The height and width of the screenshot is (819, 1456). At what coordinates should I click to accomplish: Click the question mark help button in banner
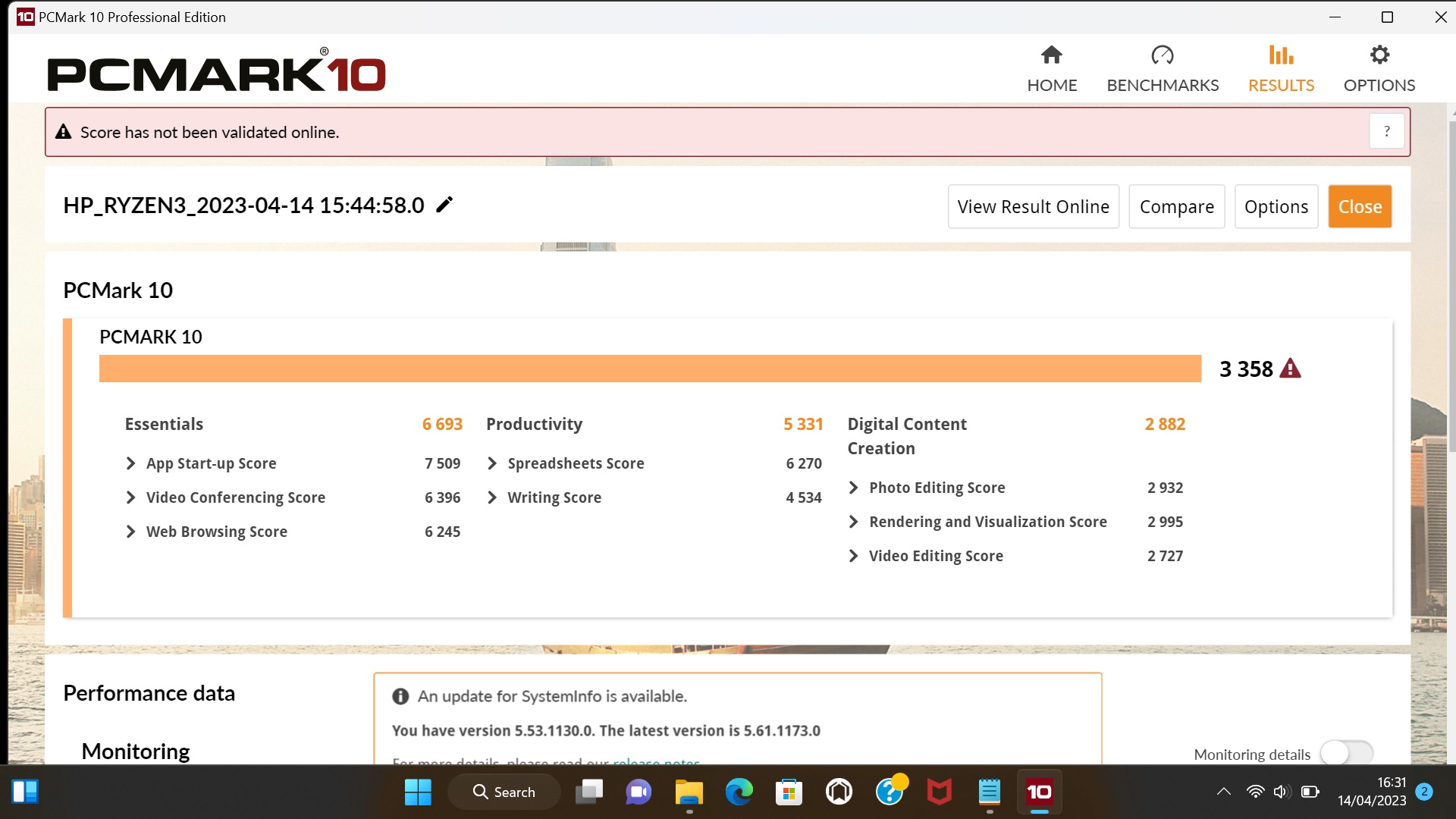[1386, 132]
